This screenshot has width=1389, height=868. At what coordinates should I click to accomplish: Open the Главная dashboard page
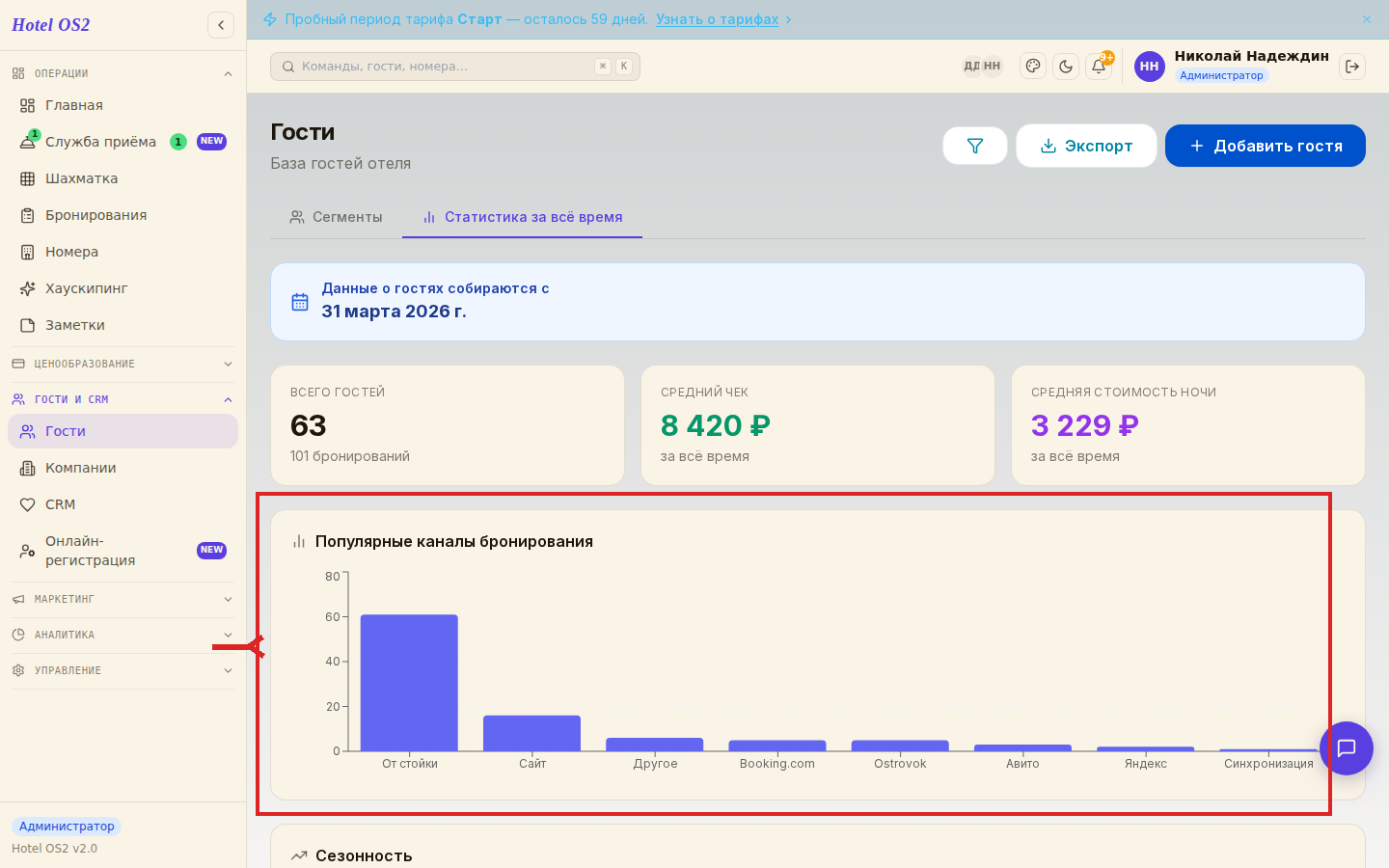(123, 105)
